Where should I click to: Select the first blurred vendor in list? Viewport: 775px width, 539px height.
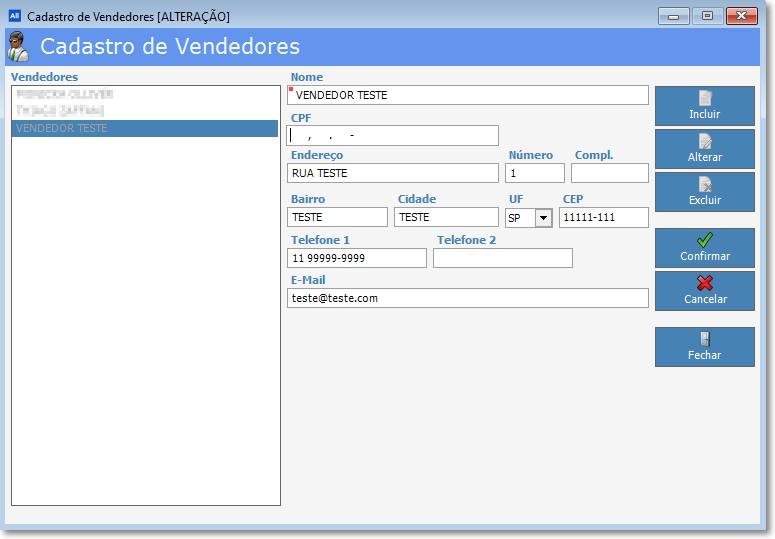[144, 94]
